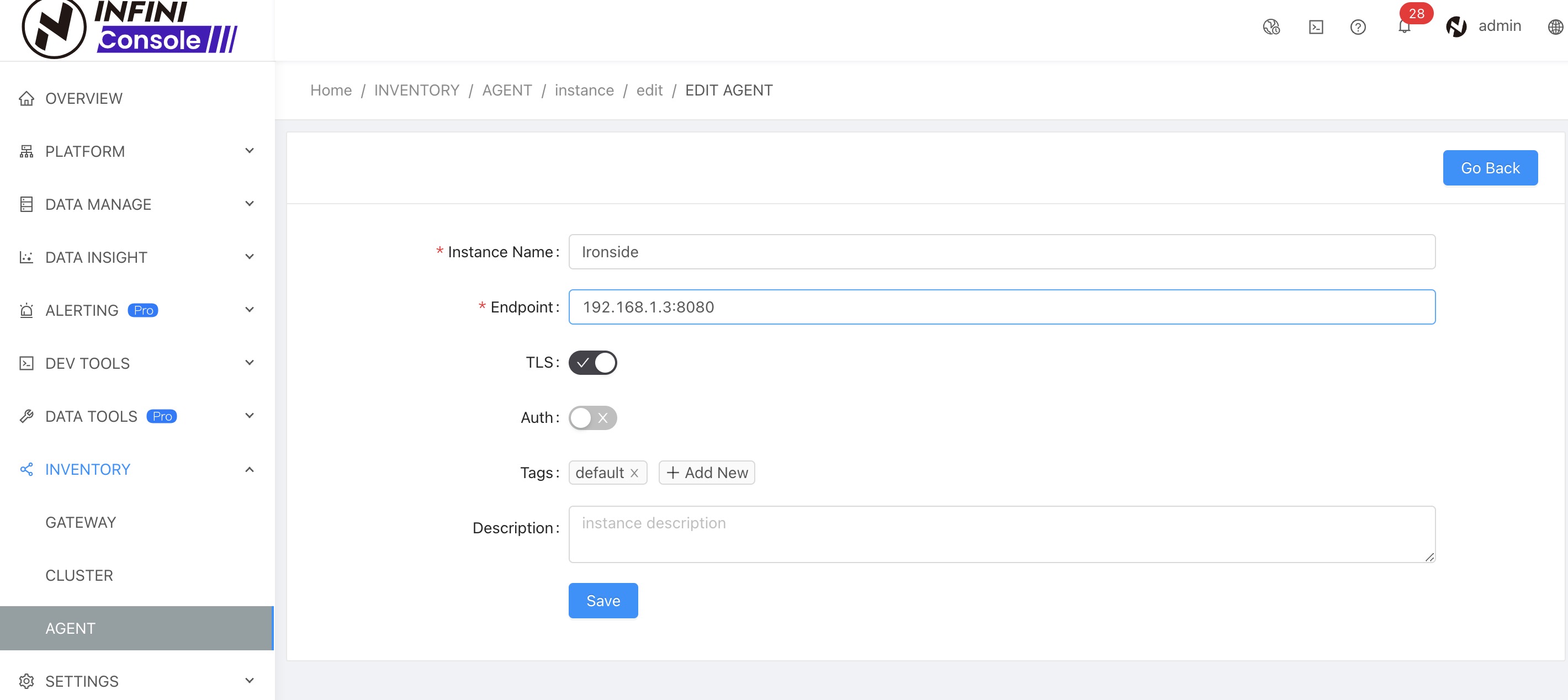Click the Description textarea

(x=1002, y=534)
